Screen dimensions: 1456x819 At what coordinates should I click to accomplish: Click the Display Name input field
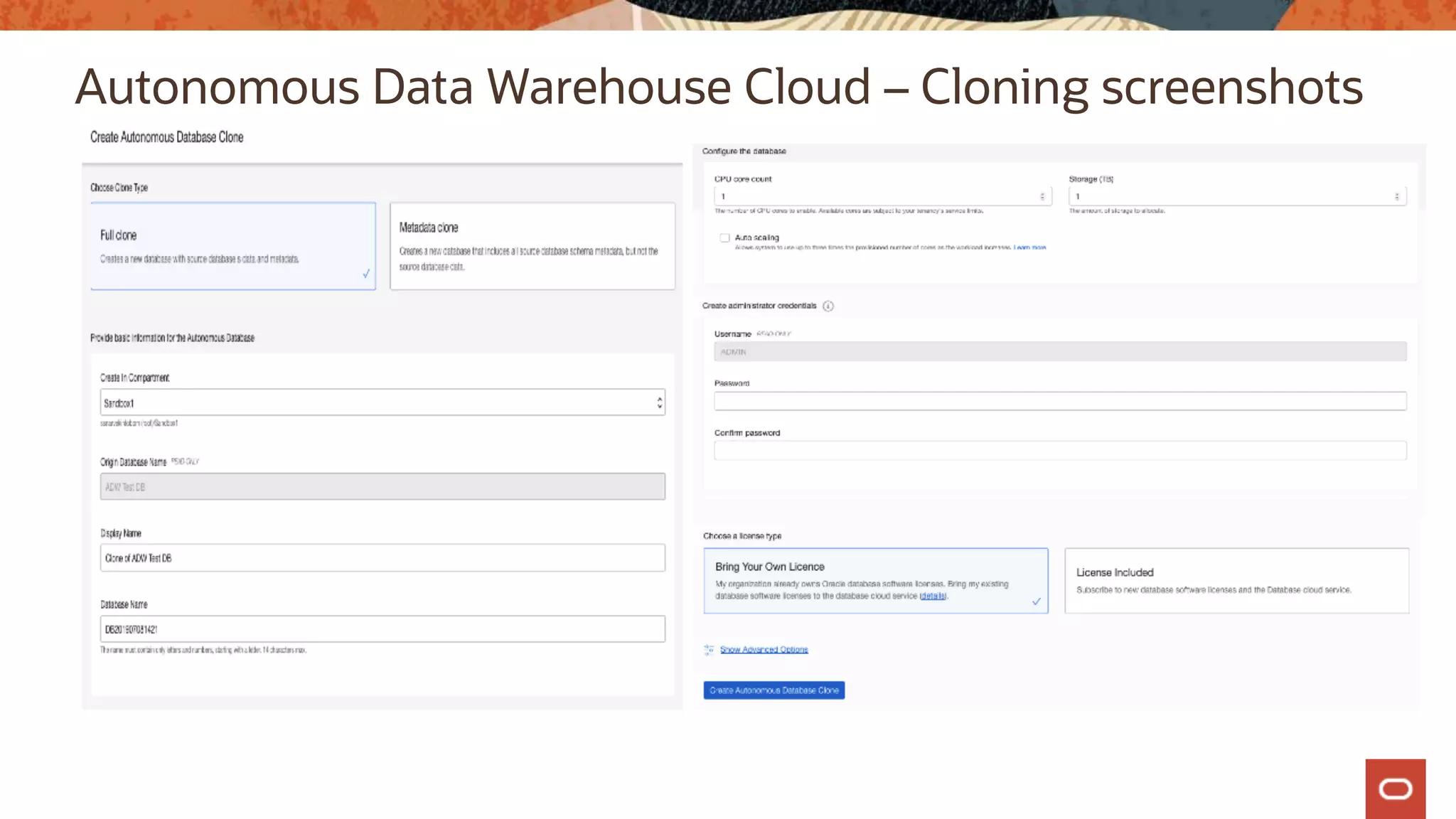click(x=382, y=558)
